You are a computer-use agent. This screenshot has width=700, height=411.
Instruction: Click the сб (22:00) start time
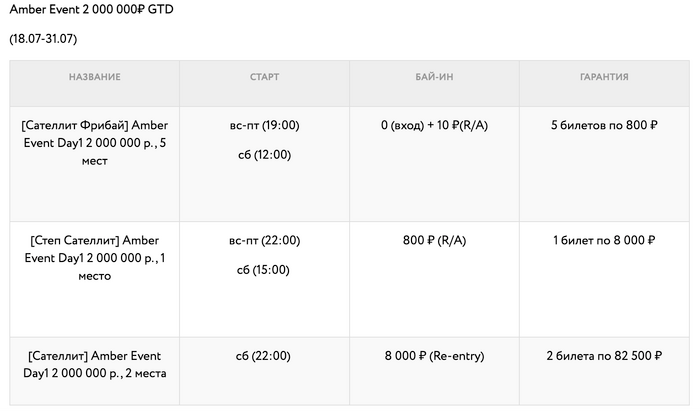tap(264, 356)
